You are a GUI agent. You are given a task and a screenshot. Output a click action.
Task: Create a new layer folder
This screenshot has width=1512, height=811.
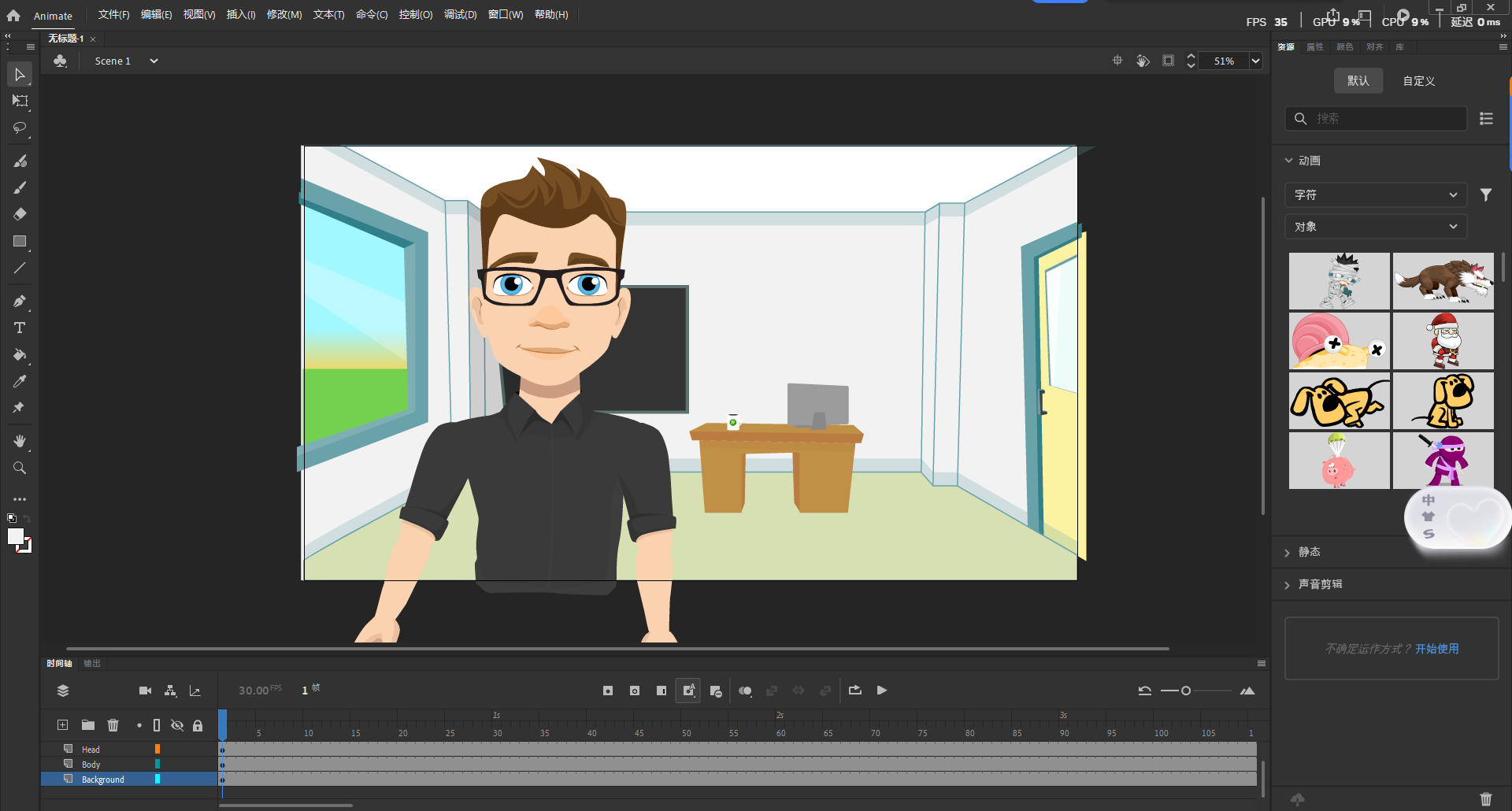87,725
